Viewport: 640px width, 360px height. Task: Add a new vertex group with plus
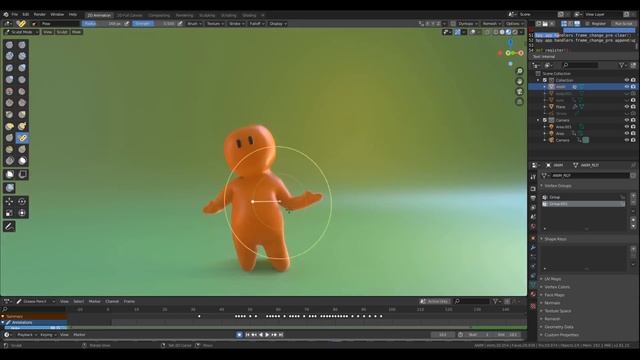pyautogui.click(x=633, y=197)
